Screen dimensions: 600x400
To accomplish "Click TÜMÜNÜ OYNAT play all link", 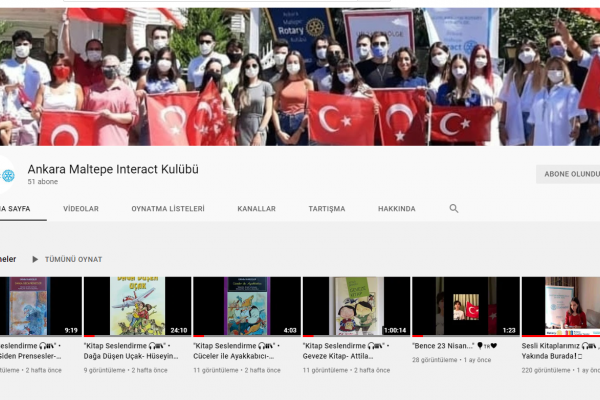I will pyautogui.click(x=73, y=260).
